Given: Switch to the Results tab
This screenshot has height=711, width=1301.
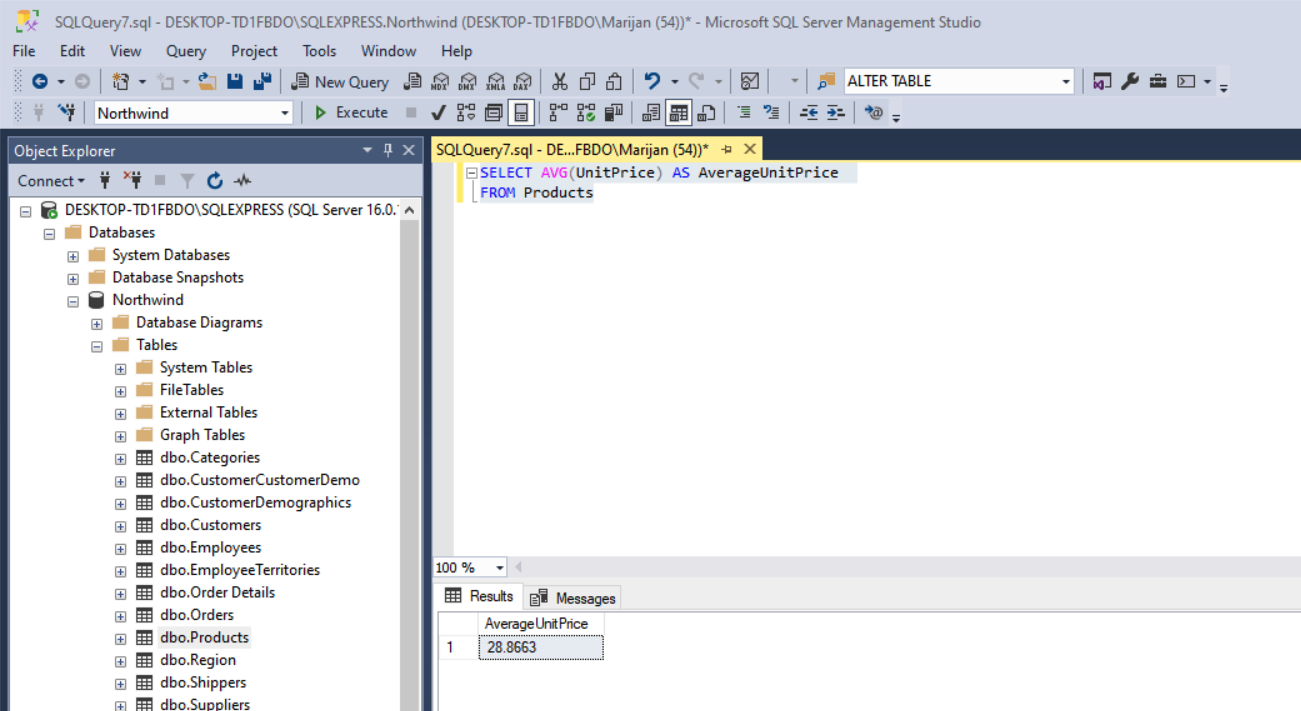Looking at the screenshot, I should point(480,596).
